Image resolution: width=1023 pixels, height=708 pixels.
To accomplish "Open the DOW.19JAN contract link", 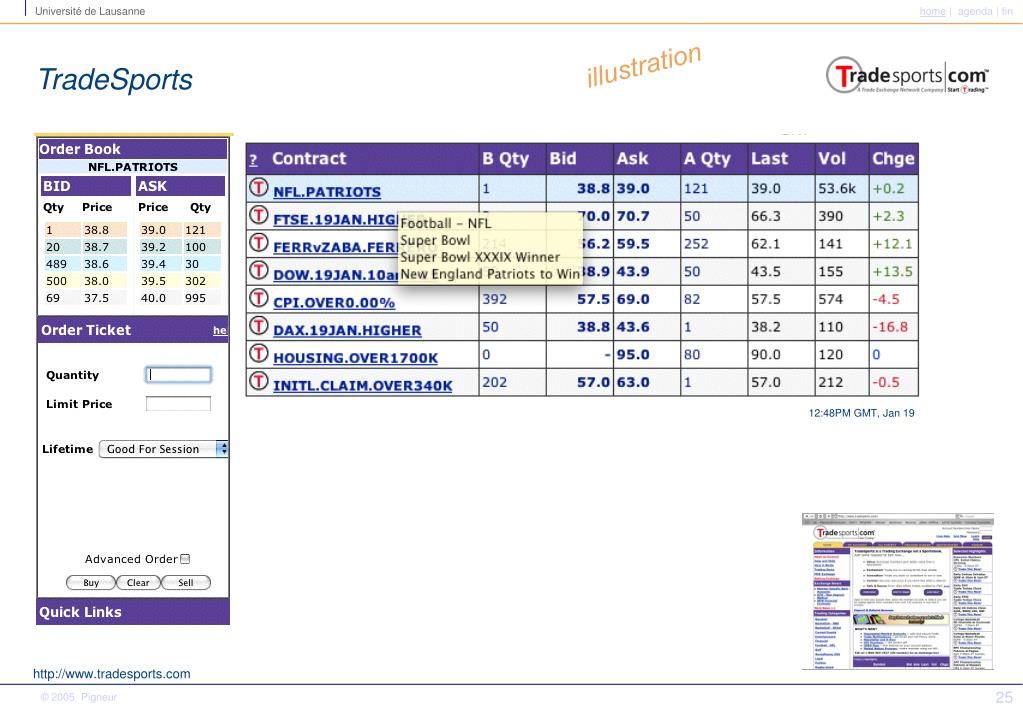I will tap(335, 275).
